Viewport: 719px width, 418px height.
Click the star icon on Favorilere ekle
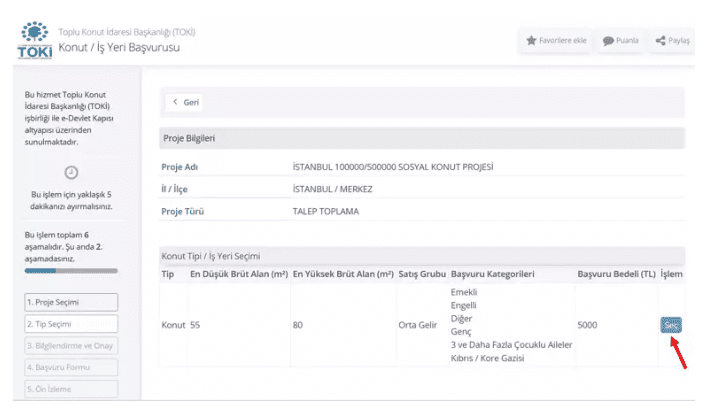tap(532, 41)
